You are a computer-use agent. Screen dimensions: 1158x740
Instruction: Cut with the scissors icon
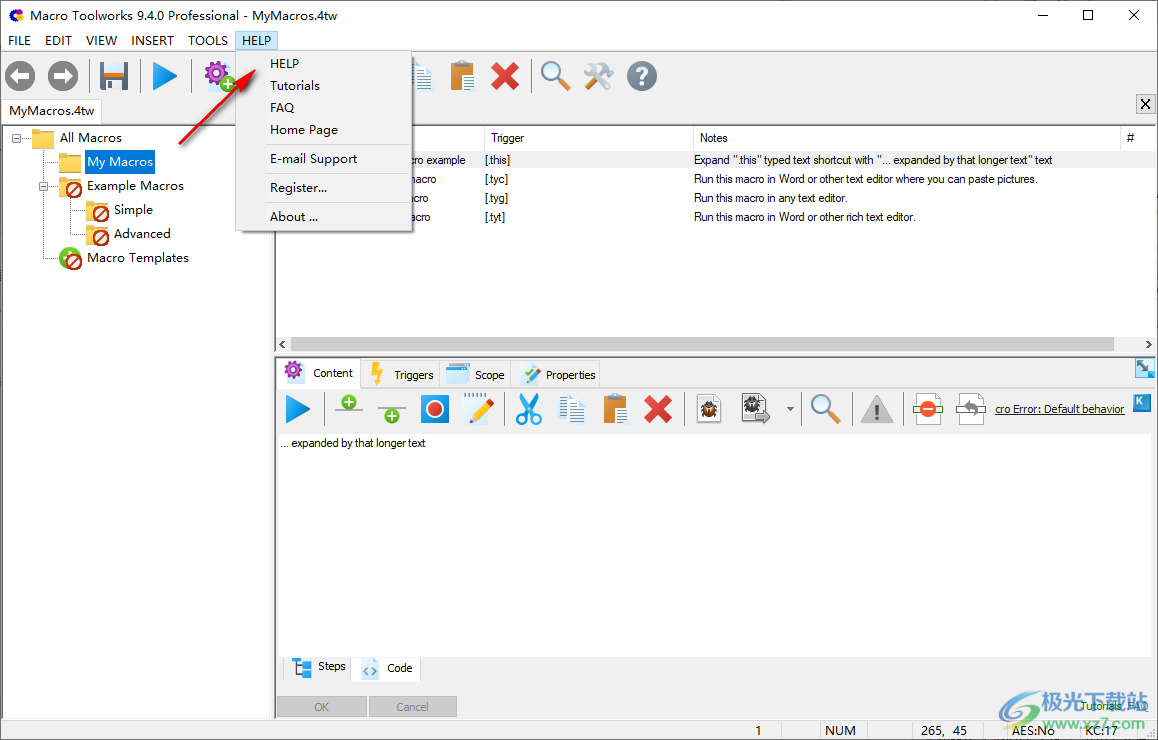pyautogui.click(x=529, y=409)
